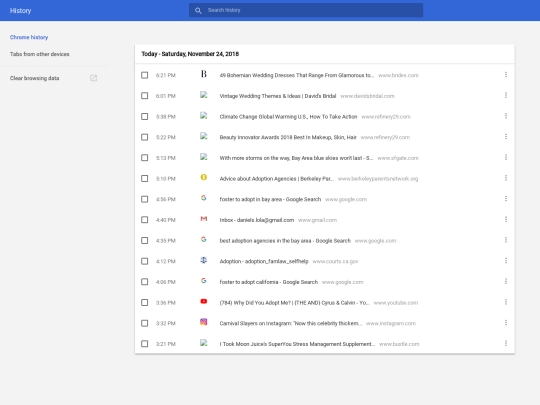Screen dimensions: 540x405
Task: Open 'With more storms on the way' link
Action: click(296, 158)
